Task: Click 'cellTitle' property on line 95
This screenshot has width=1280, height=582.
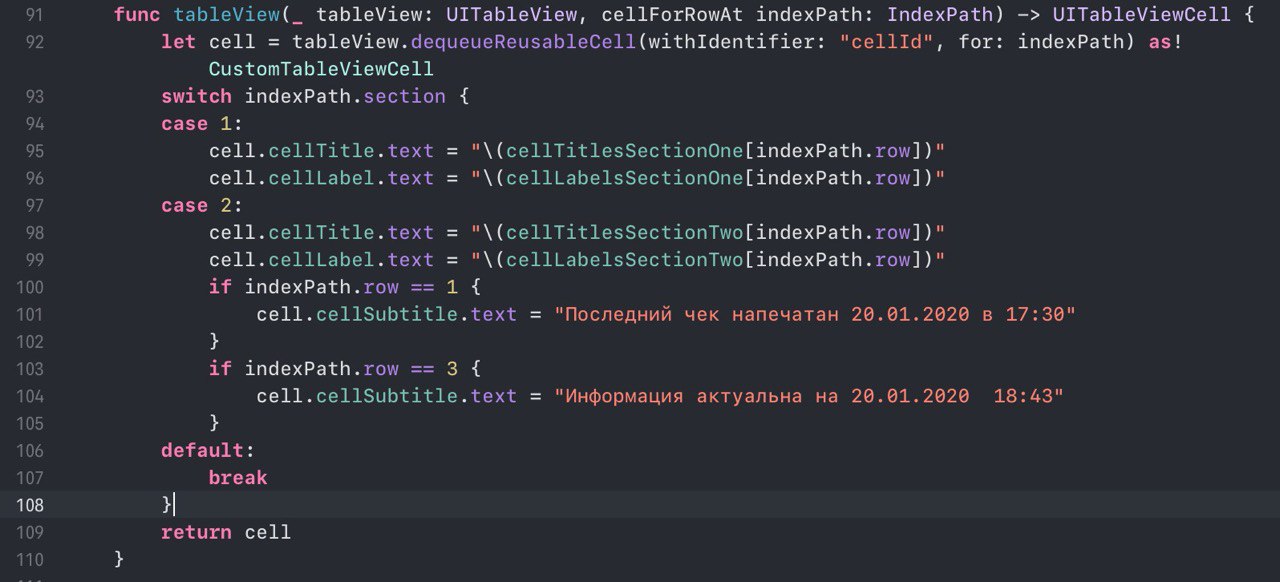Action: pyautogui.click(x=321, y=151)
